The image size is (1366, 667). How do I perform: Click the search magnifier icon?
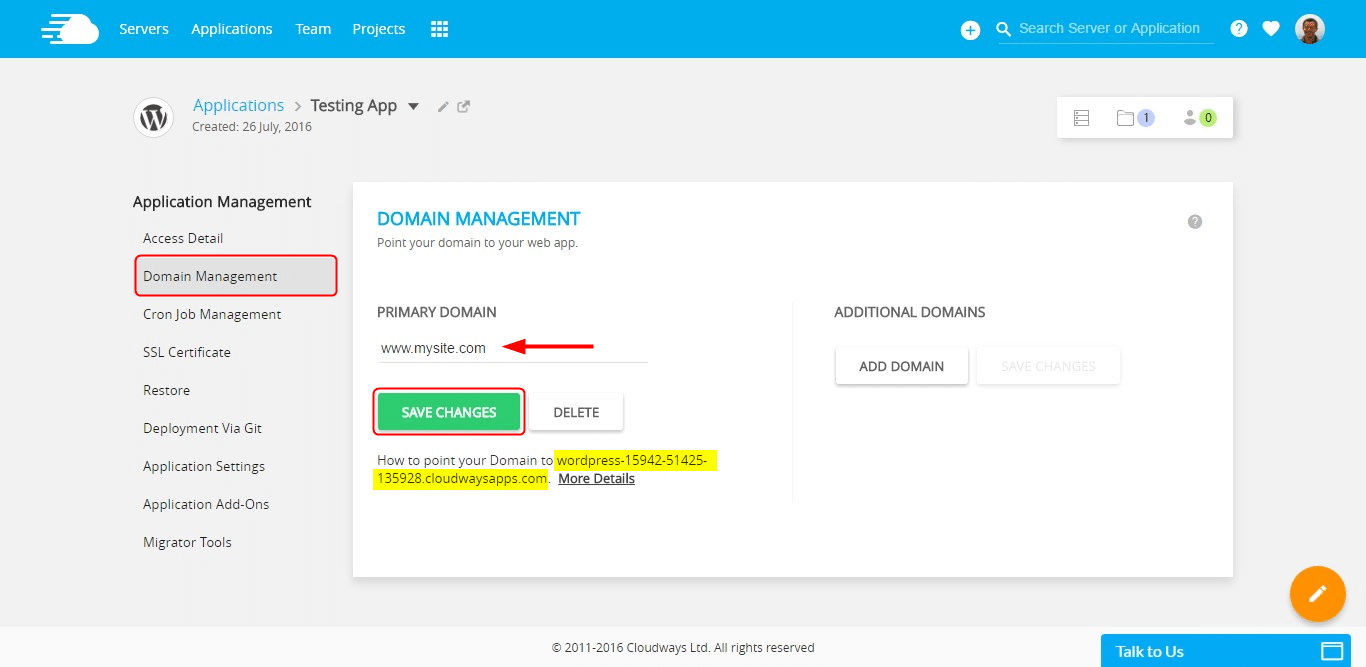coord(1004,29)
